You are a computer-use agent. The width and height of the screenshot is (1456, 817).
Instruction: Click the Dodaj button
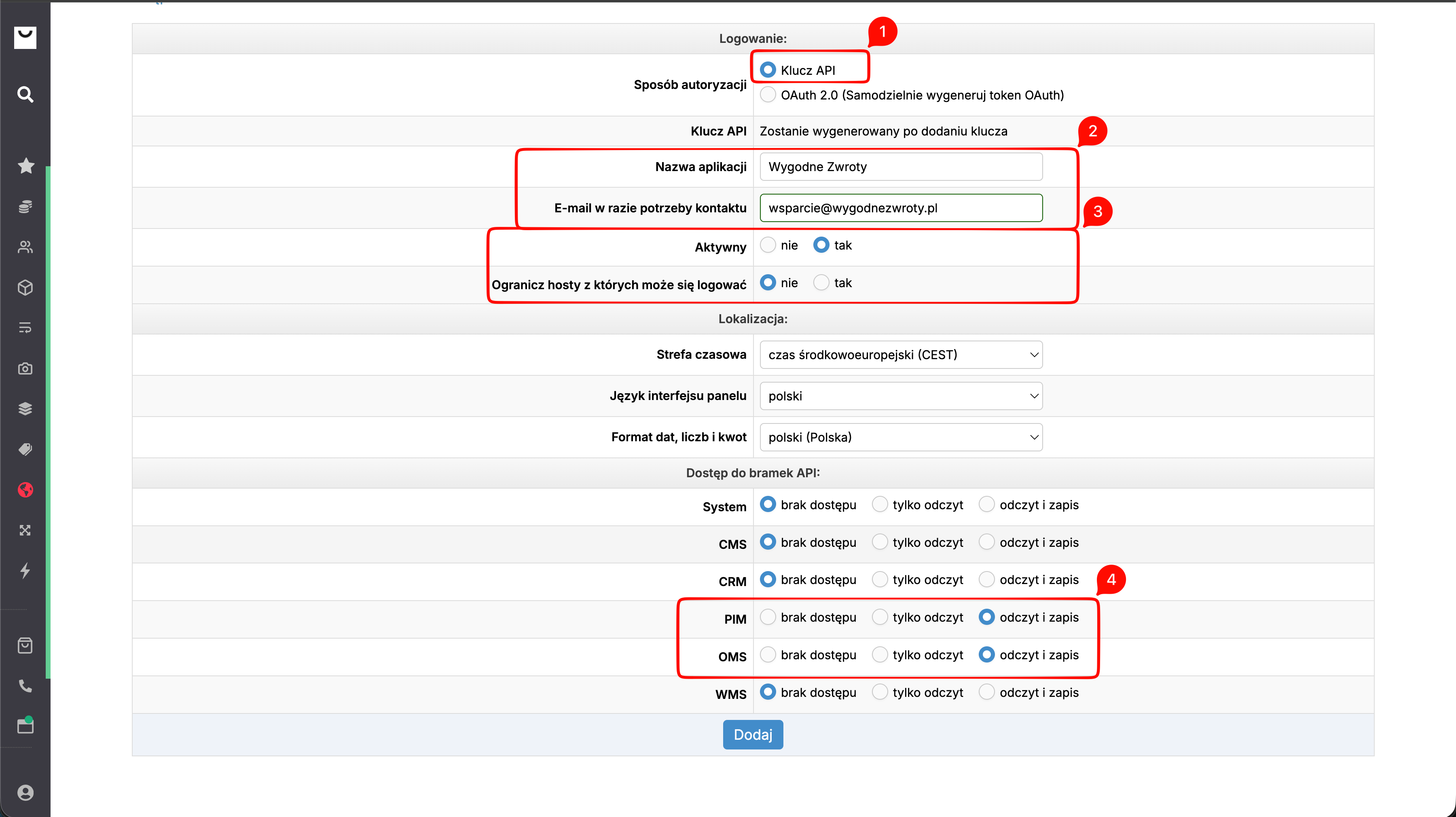[x=753, y=734]
